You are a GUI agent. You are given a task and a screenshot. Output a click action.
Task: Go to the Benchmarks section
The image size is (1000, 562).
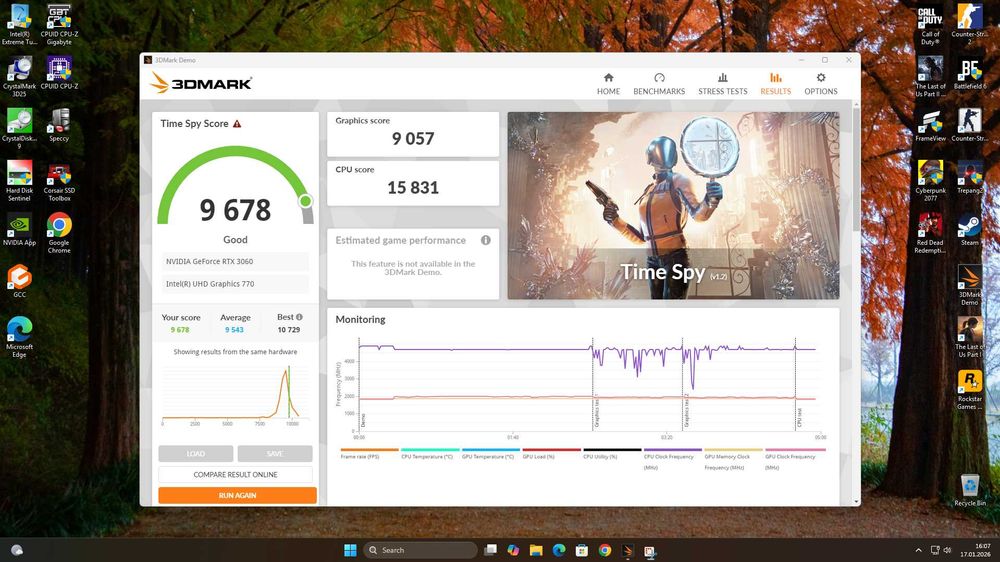[659, 84]
